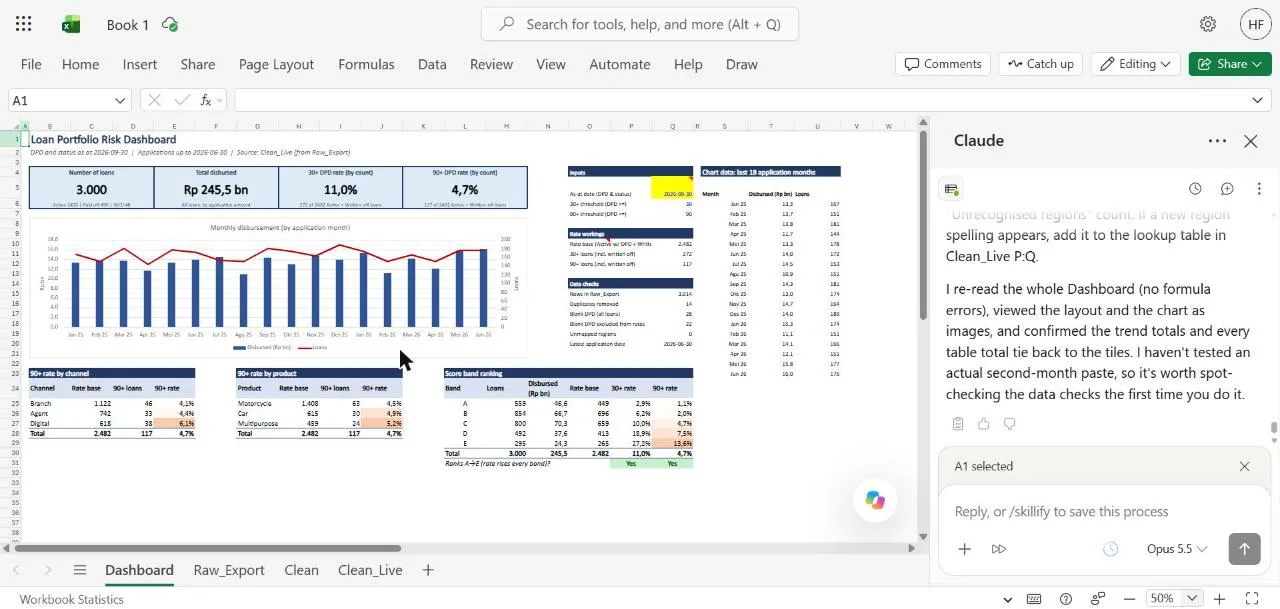
Task: Open the Microsoft 365 app launcher
Action: pyautogui.click(x=24, y=24)
